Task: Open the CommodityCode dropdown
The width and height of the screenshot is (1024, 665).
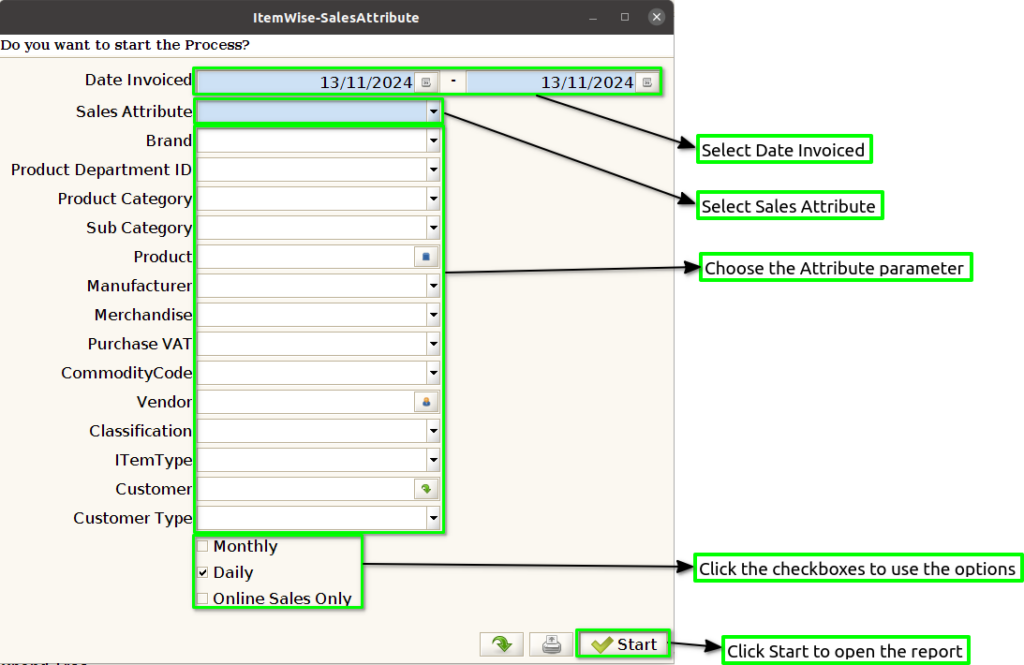Action: [433, 373]
